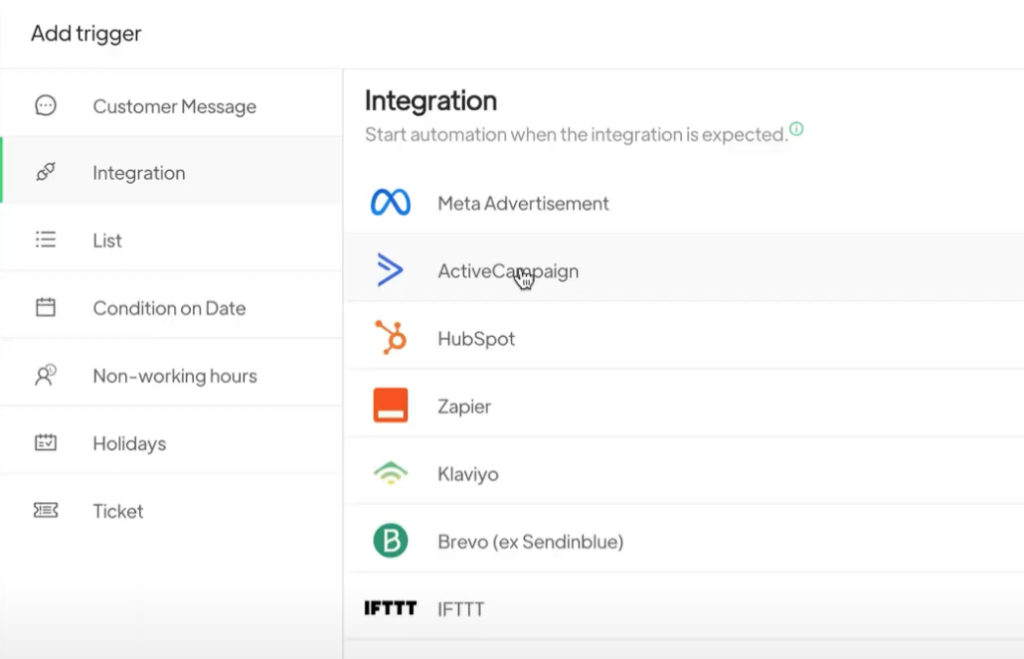
Task: Click the HubSpot logo icon
Action: point(390,338)
